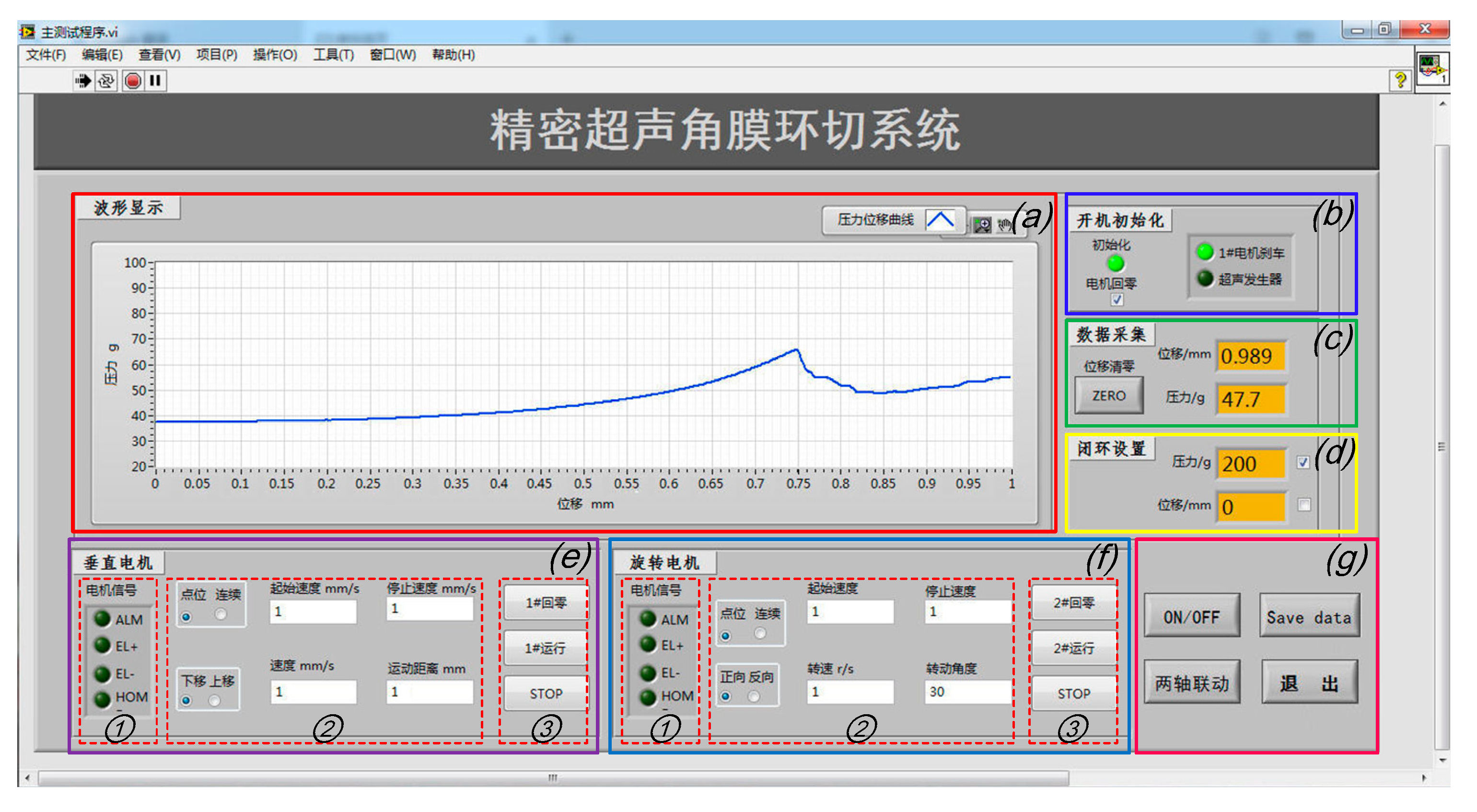Viewport: 1477px width, 812px height.
Task: Open the 工具(T) menu
Action: [x=333, y=55]
